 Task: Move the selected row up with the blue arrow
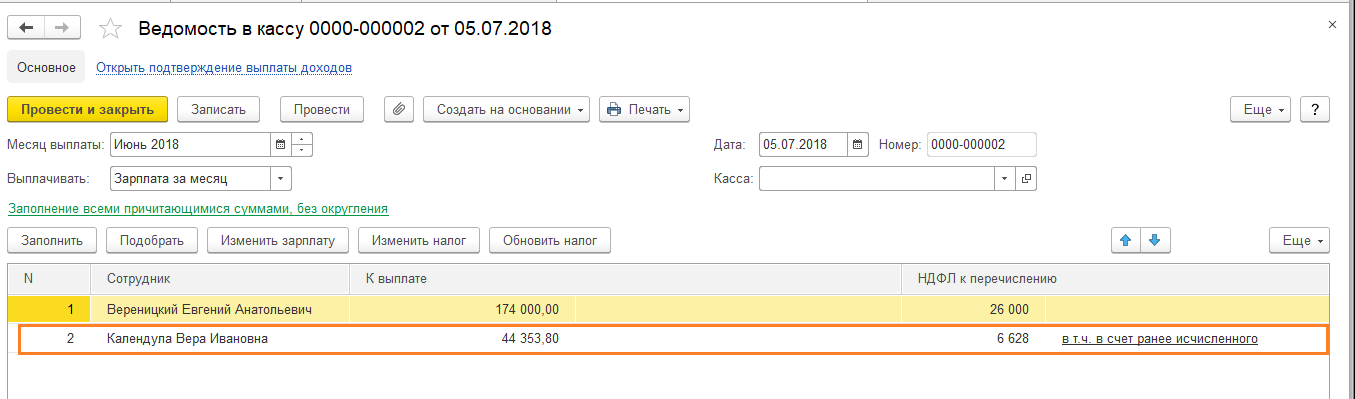(x=1126, y=240)
